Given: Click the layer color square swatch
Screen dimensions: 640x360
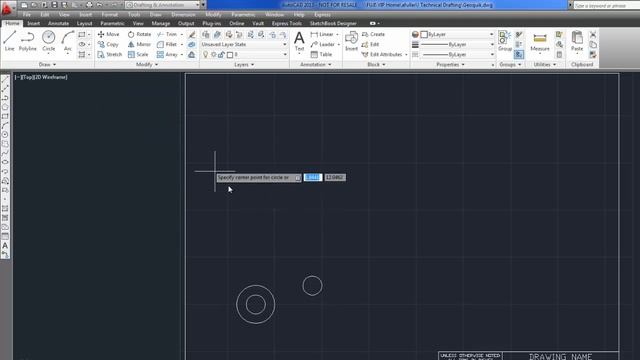Looking at the screenshot, I should [230, 55].
